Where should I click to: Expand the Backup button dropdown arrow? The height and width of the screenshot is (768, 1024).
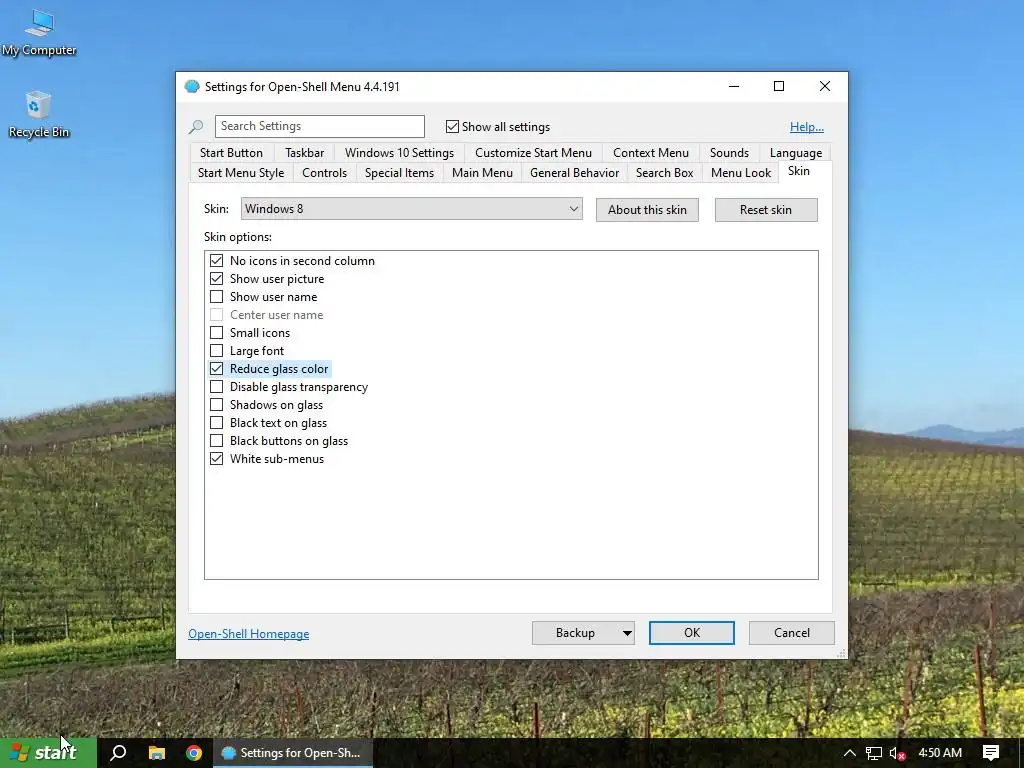click(x=627, y=633)
